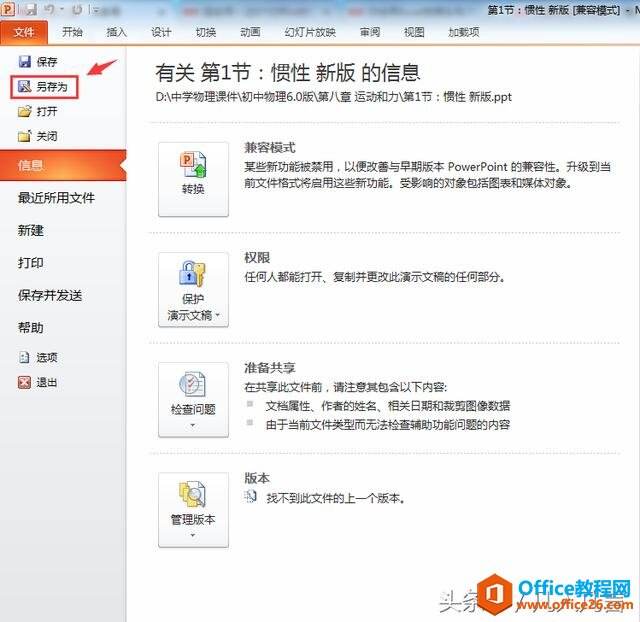
Task: Expand Manage Versions (管理版本) dropdown
Action: [193, 510]
